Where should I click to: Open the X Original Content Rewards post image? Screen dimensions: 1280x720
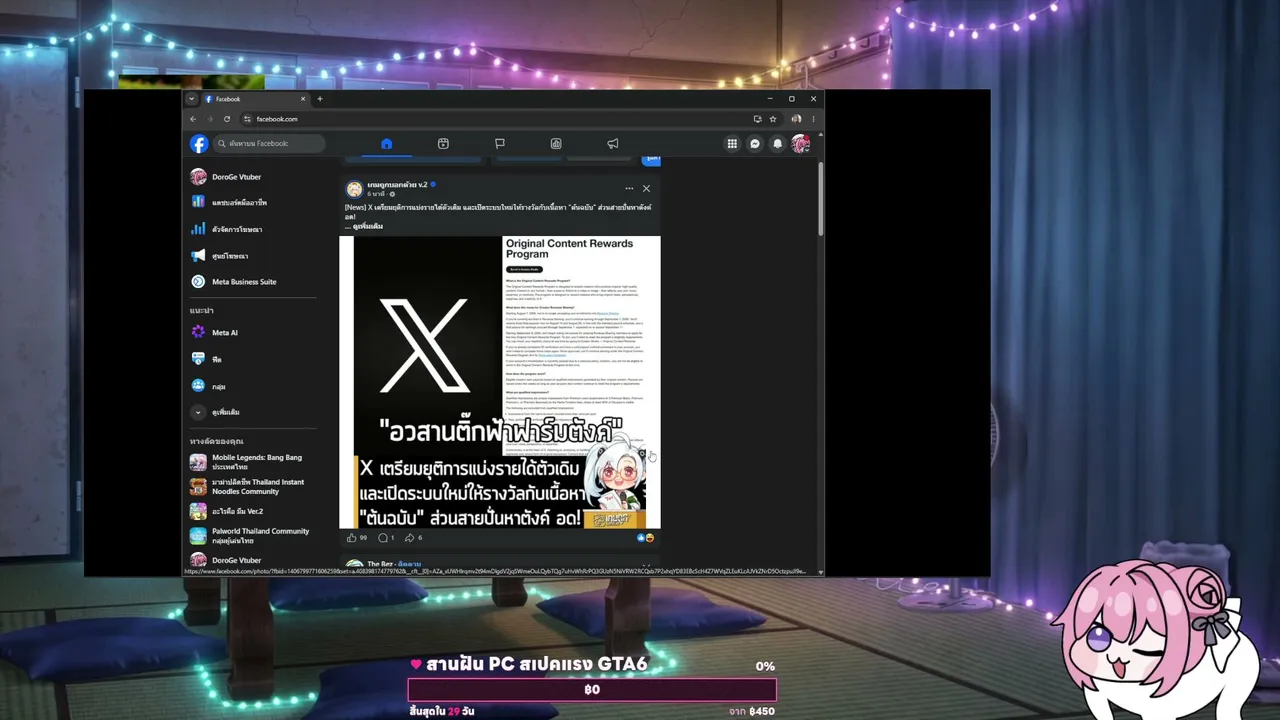pyautogui.click(x=500, y=382)
